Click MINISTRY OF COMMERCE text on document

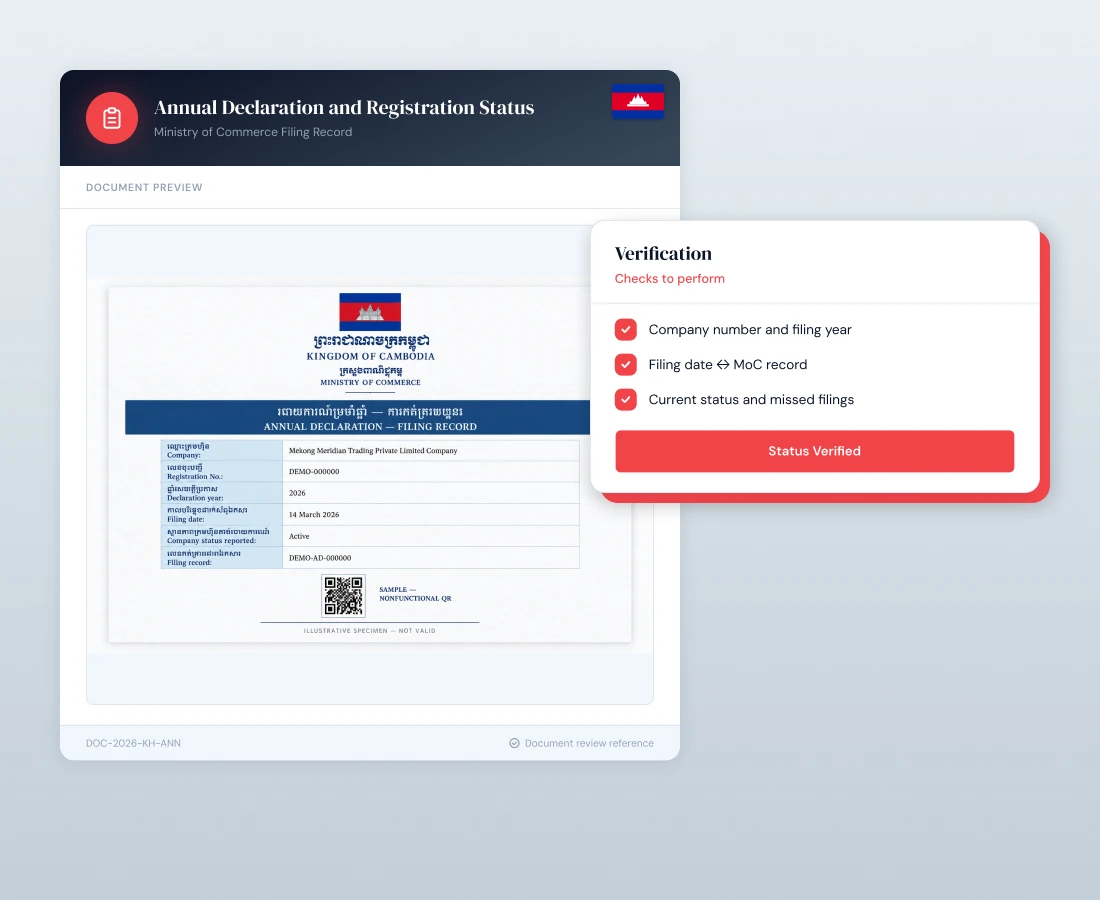(x=370, y=382)
